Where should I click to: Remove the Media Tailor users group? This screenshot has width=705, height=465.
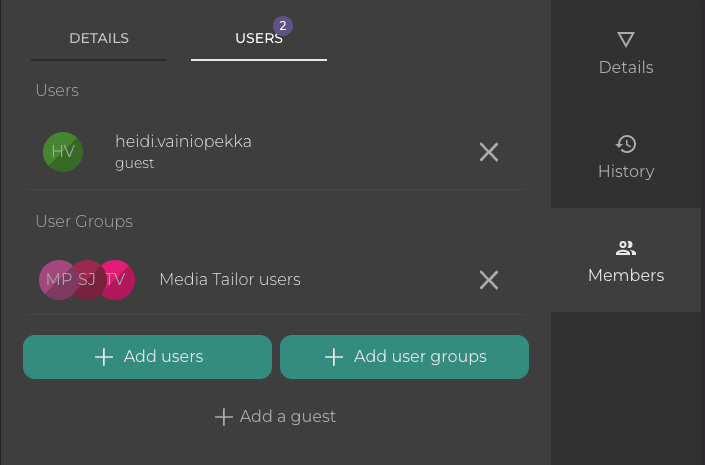488,280
